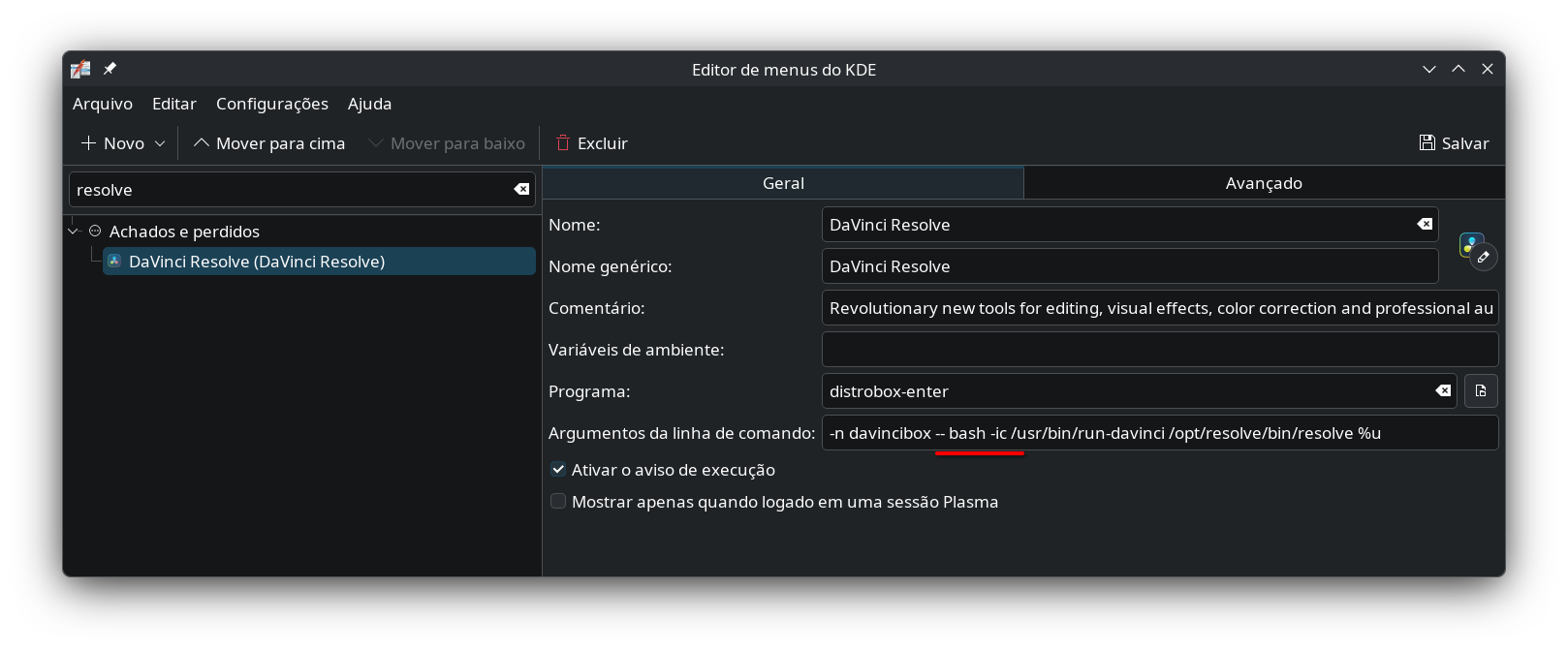Click the KDE menu editor app icon

(80, 70)
